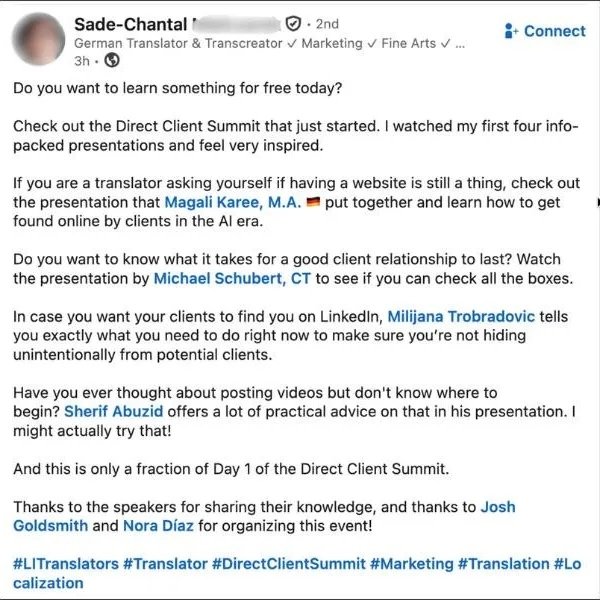This screenshot has width=600, height=600.
Task: Click the Connect button
Action: pyautogui.click(x=545, y=31)
